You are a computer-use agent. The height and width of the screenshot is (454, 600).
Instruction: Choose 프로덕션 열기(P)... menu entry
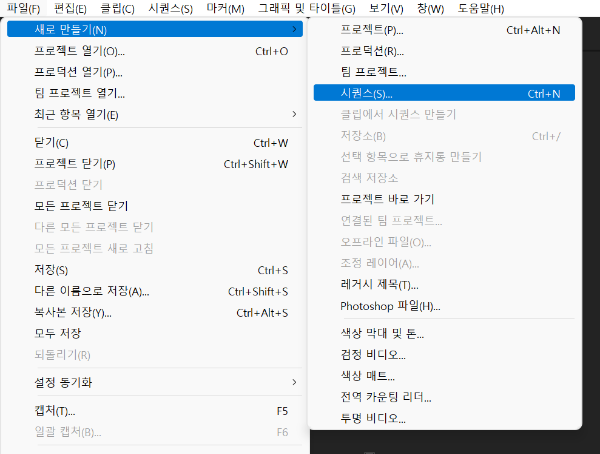[x=155, y=72]
